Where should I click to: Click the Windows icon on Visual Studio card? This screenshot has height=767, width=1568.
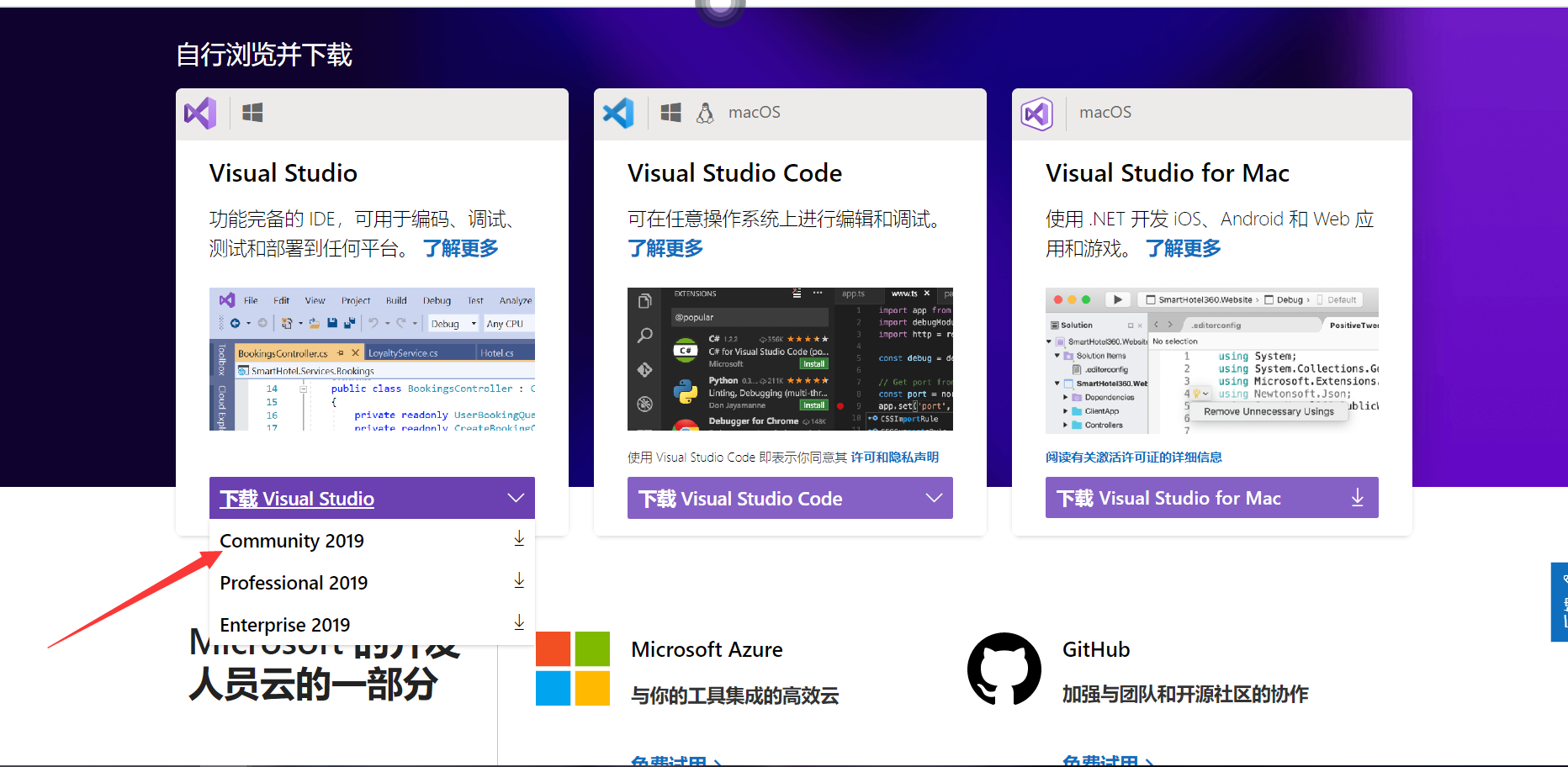pos(252,113)
